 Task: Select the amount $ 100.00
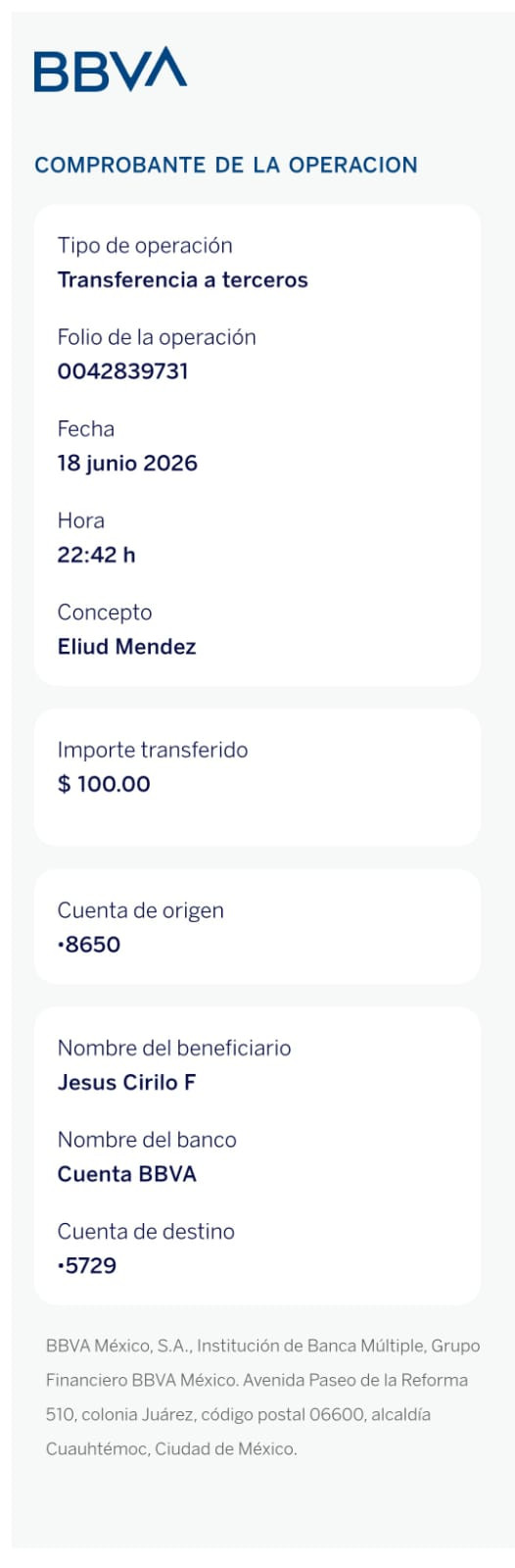[x=104, y=784]
